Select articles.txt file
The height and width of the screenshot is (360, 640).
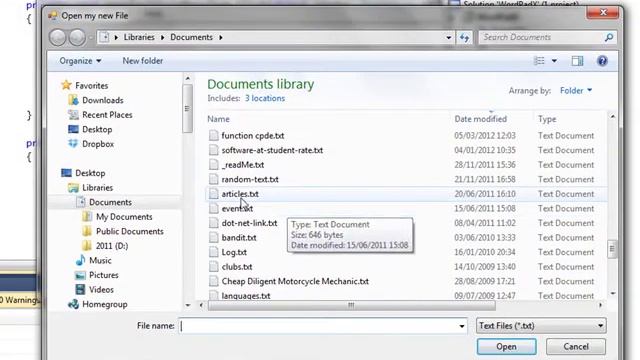pyautogui.click(x=240, y=194)
